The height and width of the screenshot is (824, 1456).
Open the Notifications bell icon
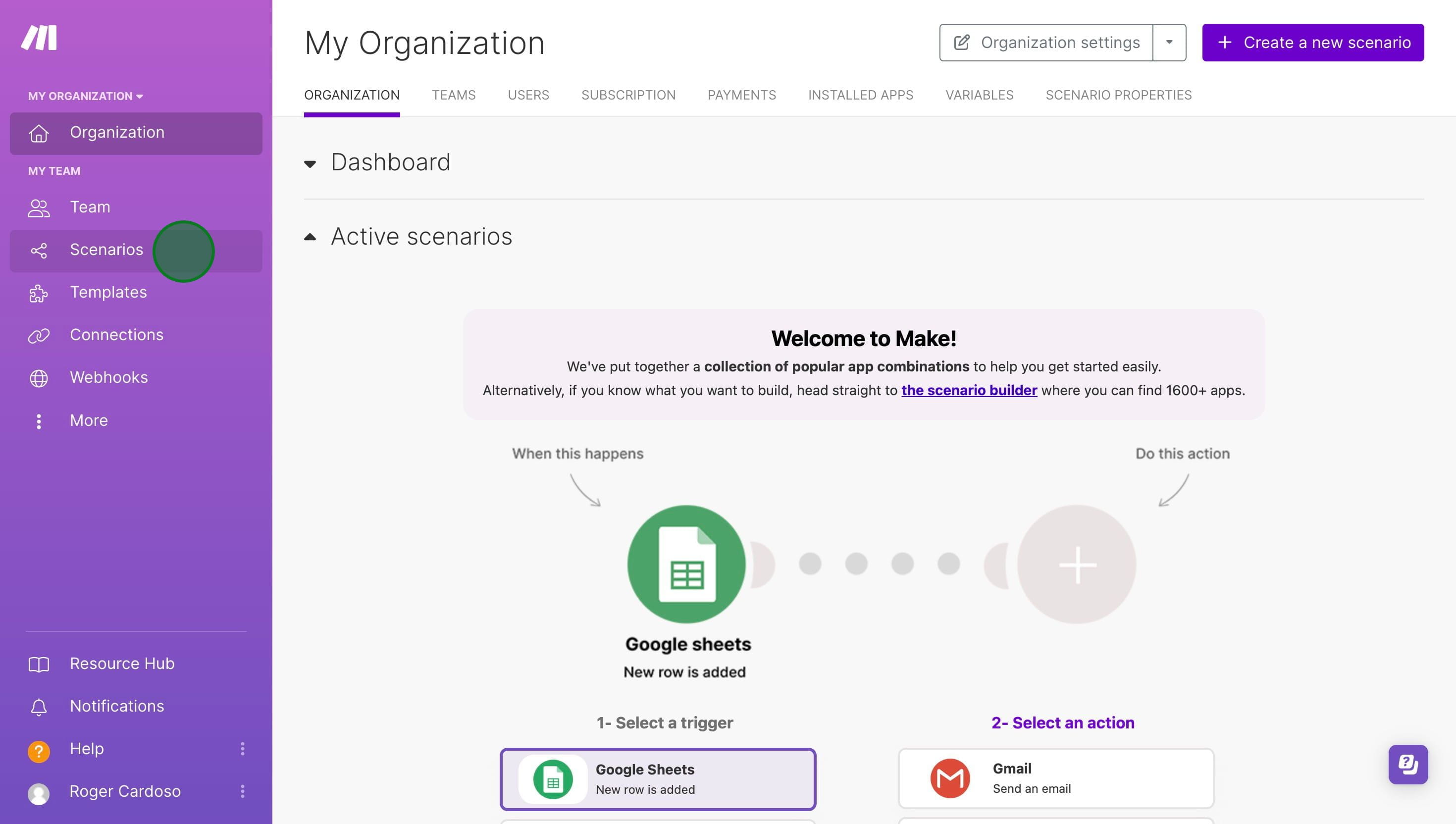39,707
